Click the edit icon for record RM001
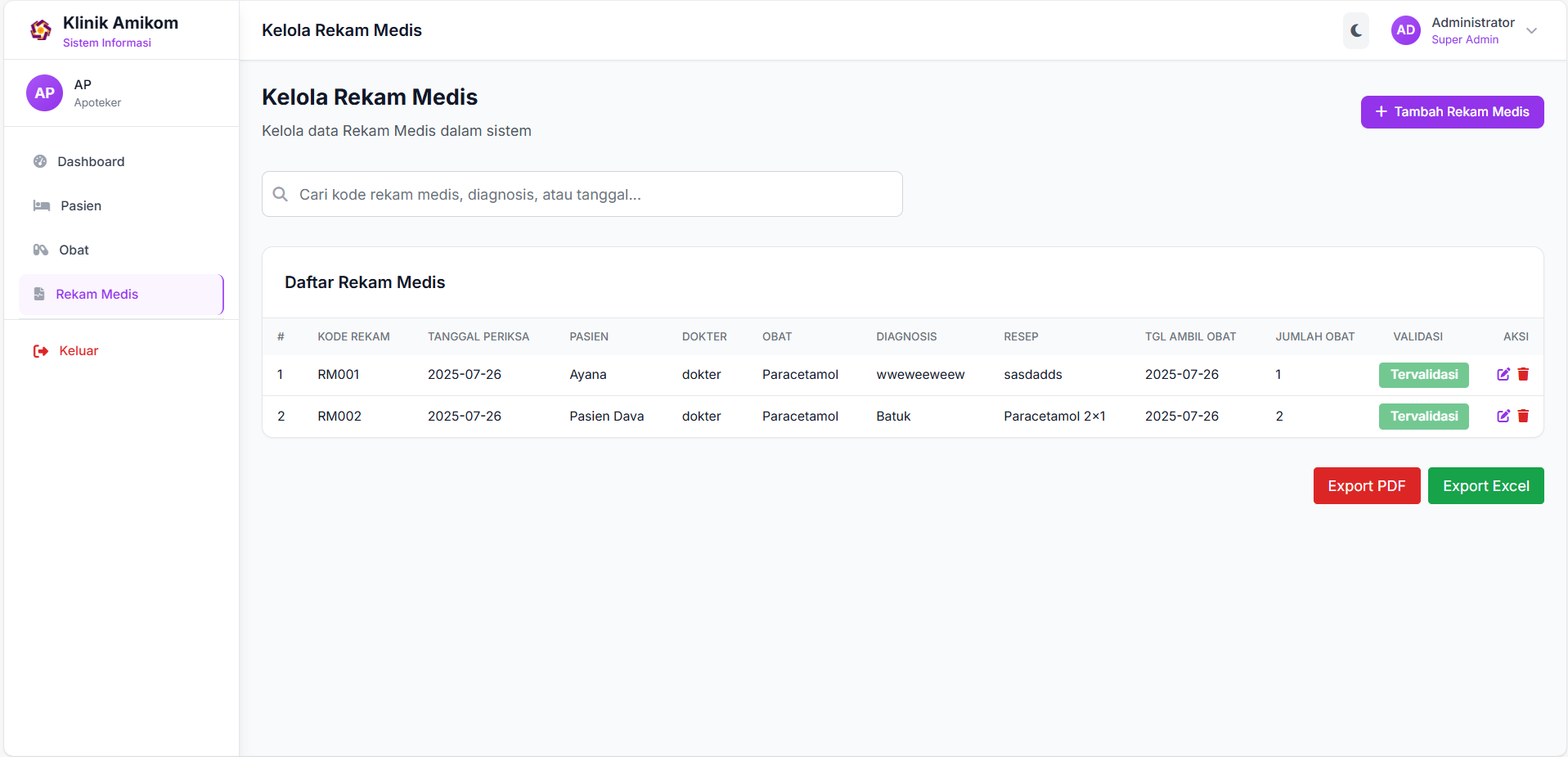The height and width of the screenshot is (757, 1568). click(x=1503, y=374)
